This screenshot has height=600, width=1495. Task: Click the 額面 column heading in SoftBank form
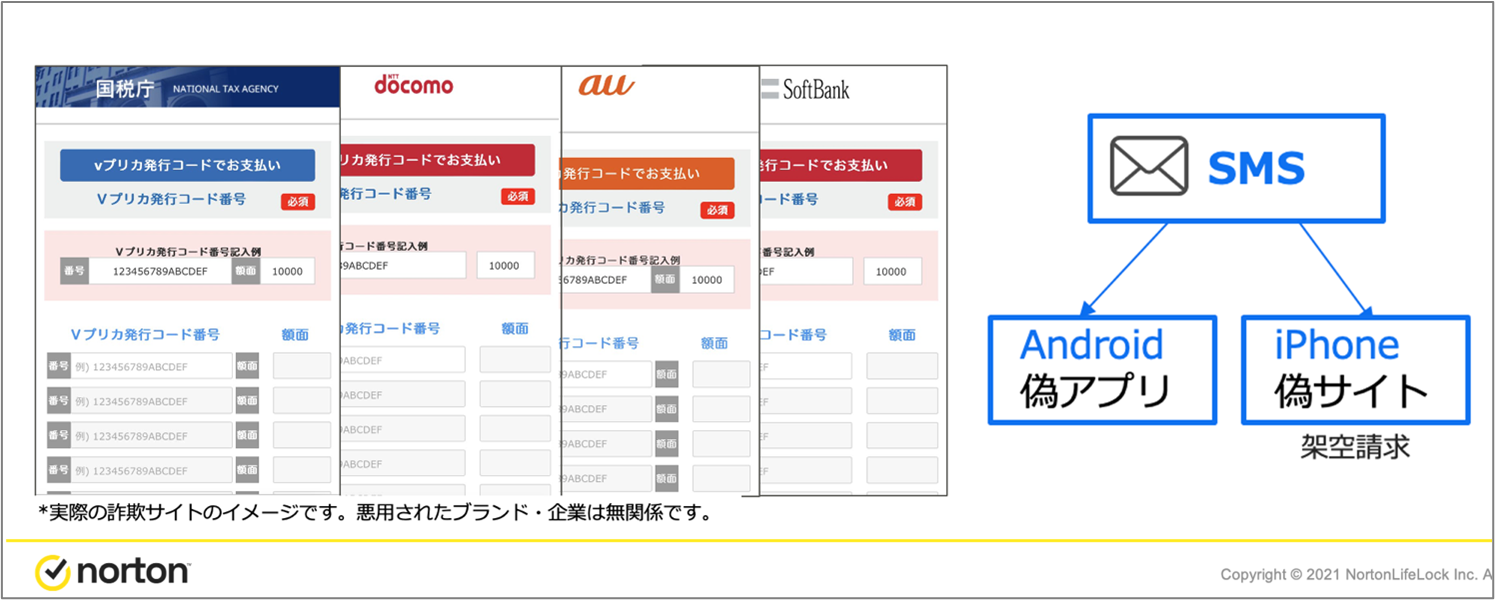[901, 335]
